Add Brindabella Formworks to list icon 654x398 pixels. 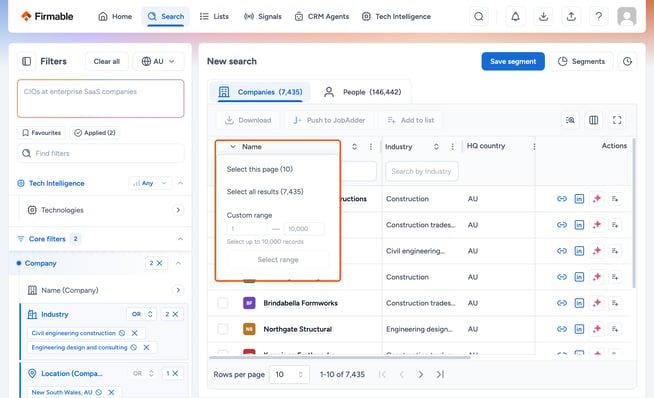(615, 303)
